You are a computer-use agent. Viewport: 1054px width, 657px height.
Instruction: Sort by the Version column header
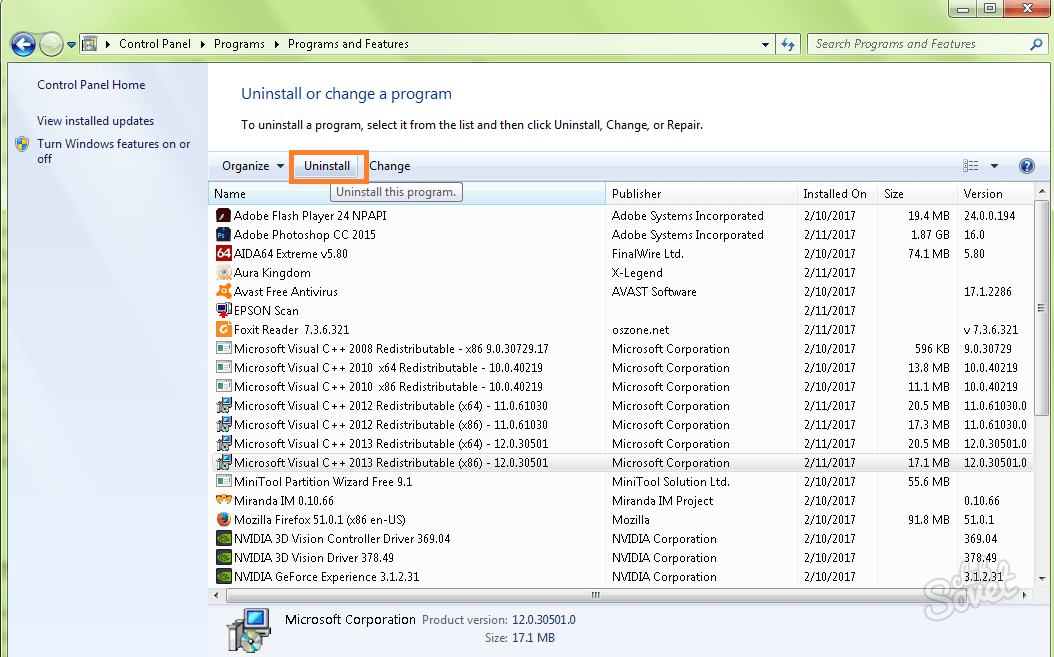(x=996, y=194)
